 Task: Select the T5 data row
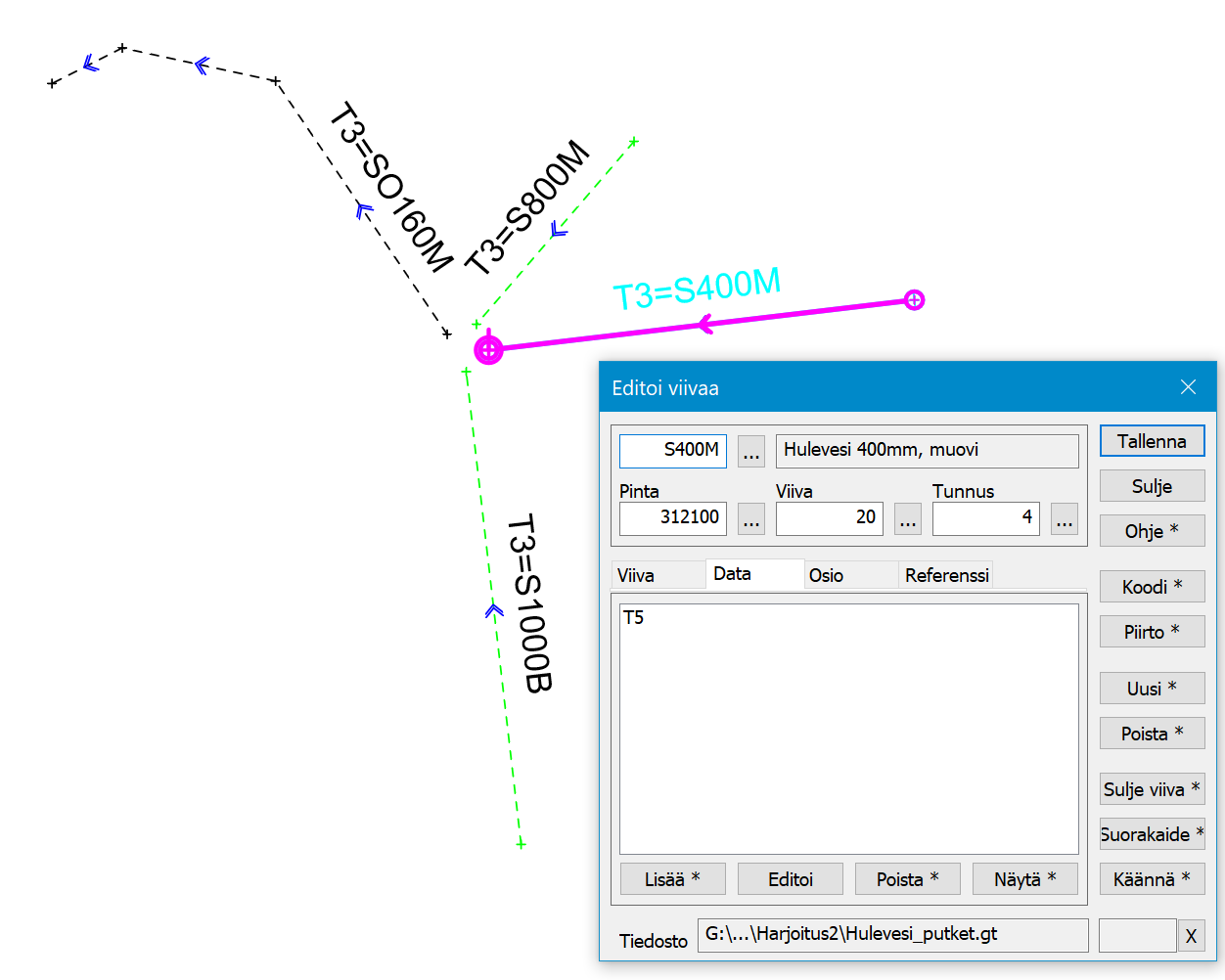(634, 617)
